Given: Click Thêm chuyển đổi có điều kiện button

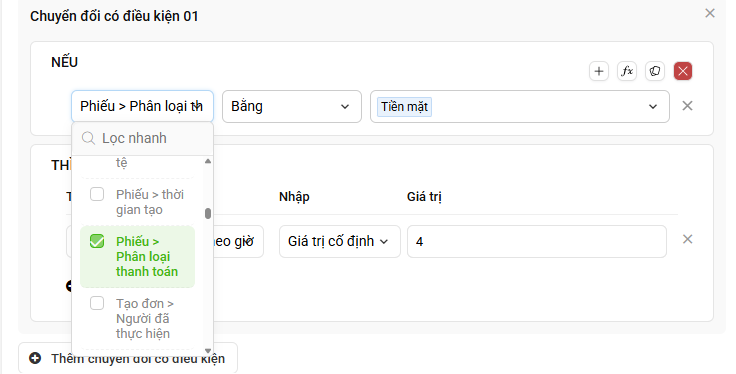Looking at the screenshot, I should click(x=128, y=359).
